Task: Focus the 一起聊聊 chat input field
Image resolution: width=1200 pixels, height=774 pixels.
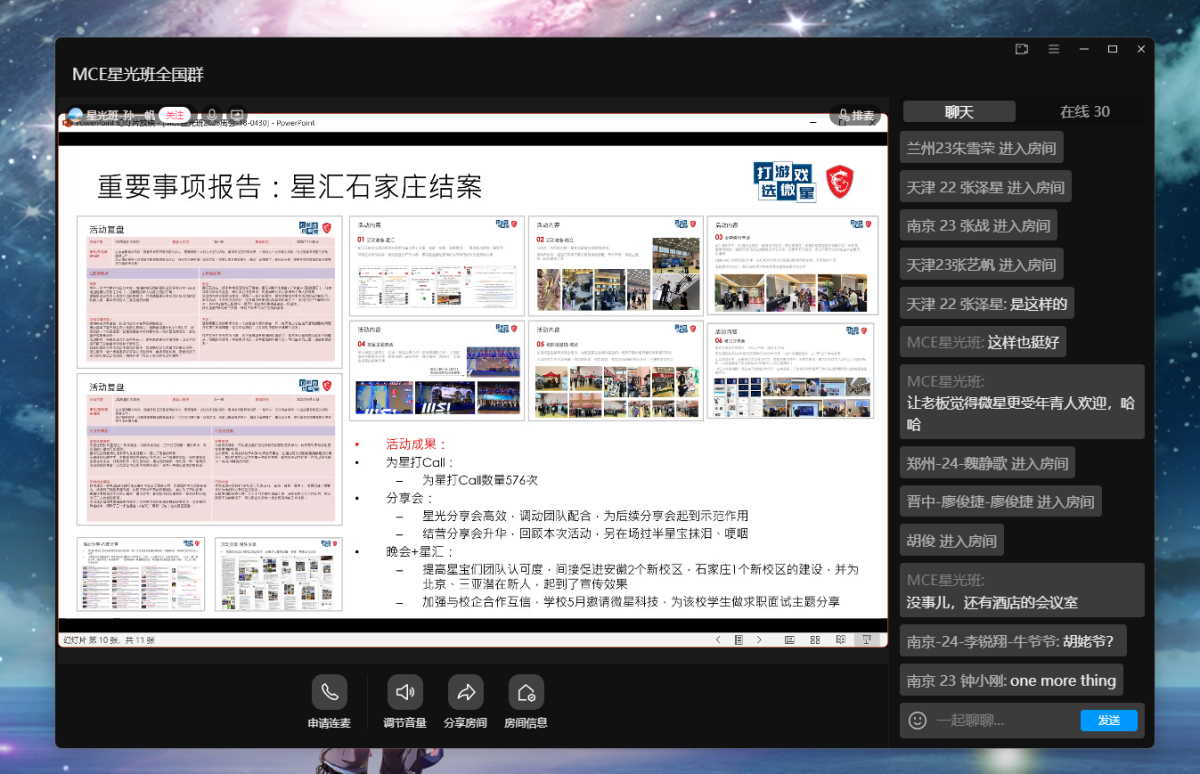Action: pos(1005,720)
